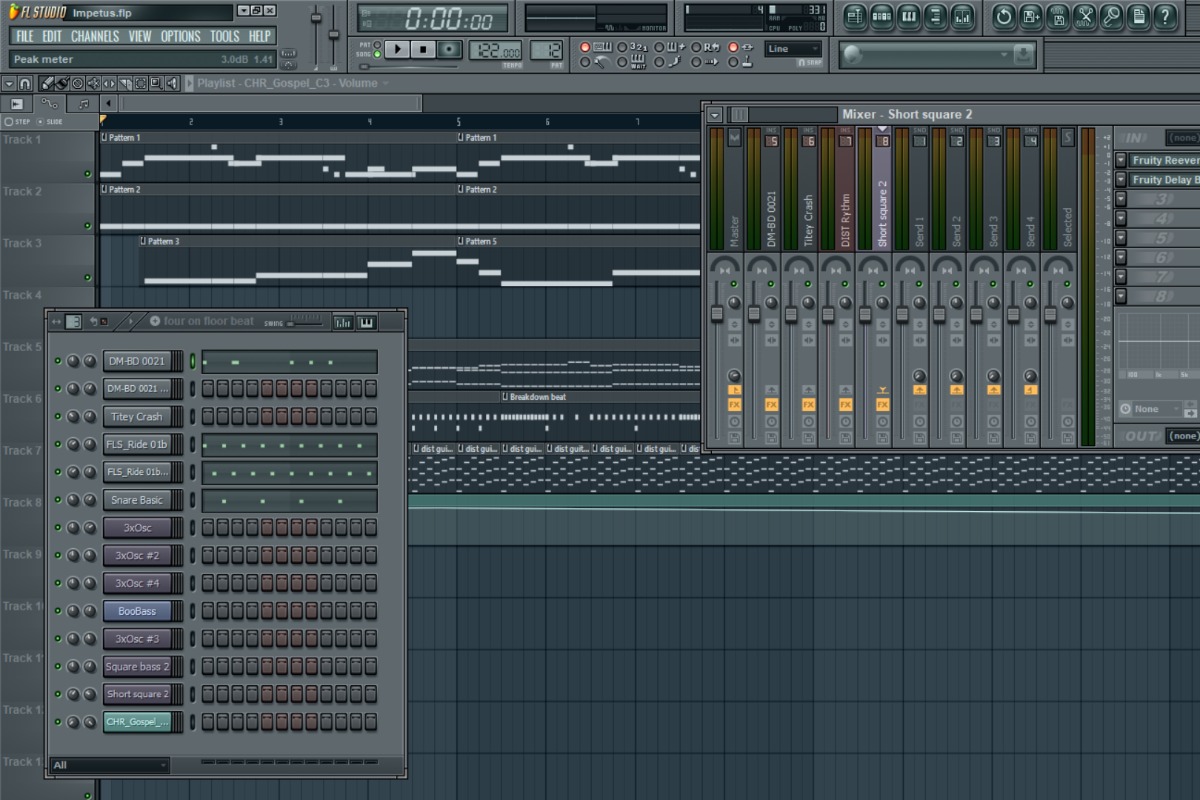
Task: Select the paint brush tool in playlist toolbar
Action: tap(61, 83)
